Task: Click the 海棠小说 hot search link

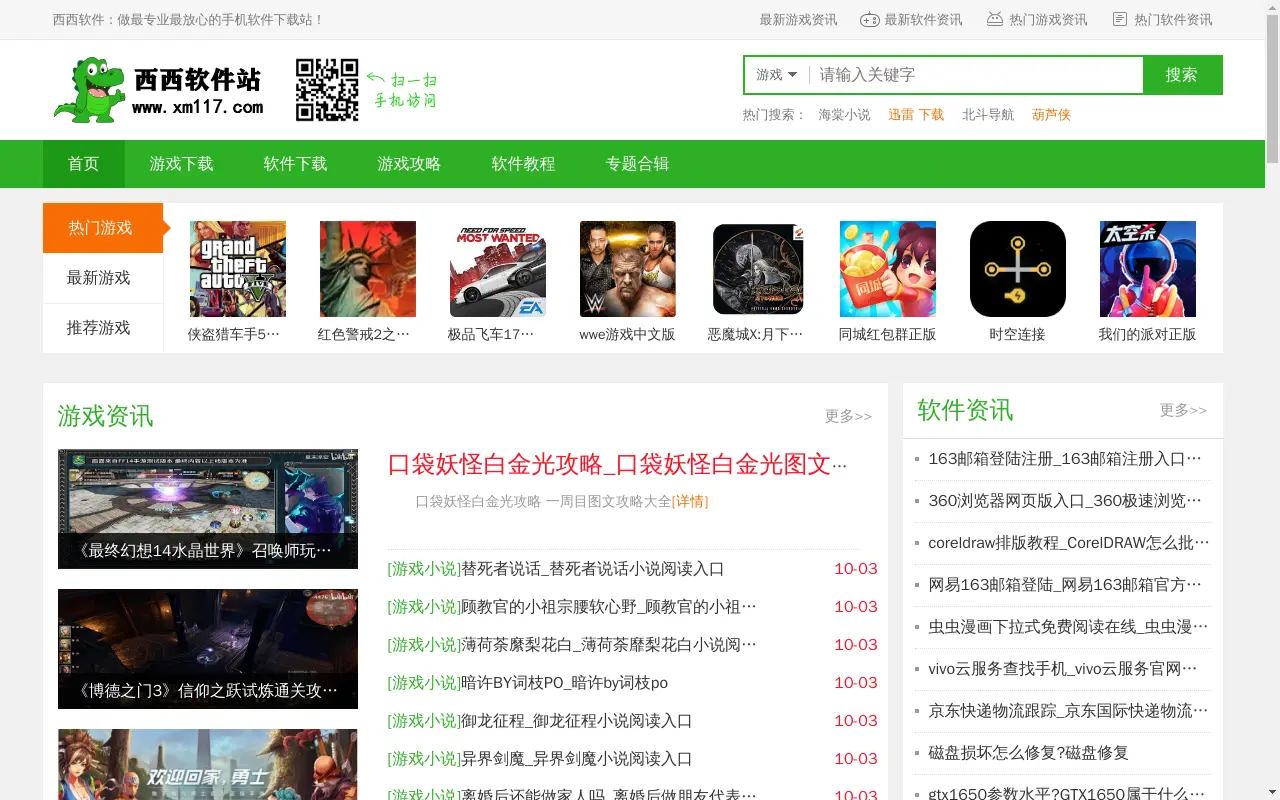Action: pos(845,115)
